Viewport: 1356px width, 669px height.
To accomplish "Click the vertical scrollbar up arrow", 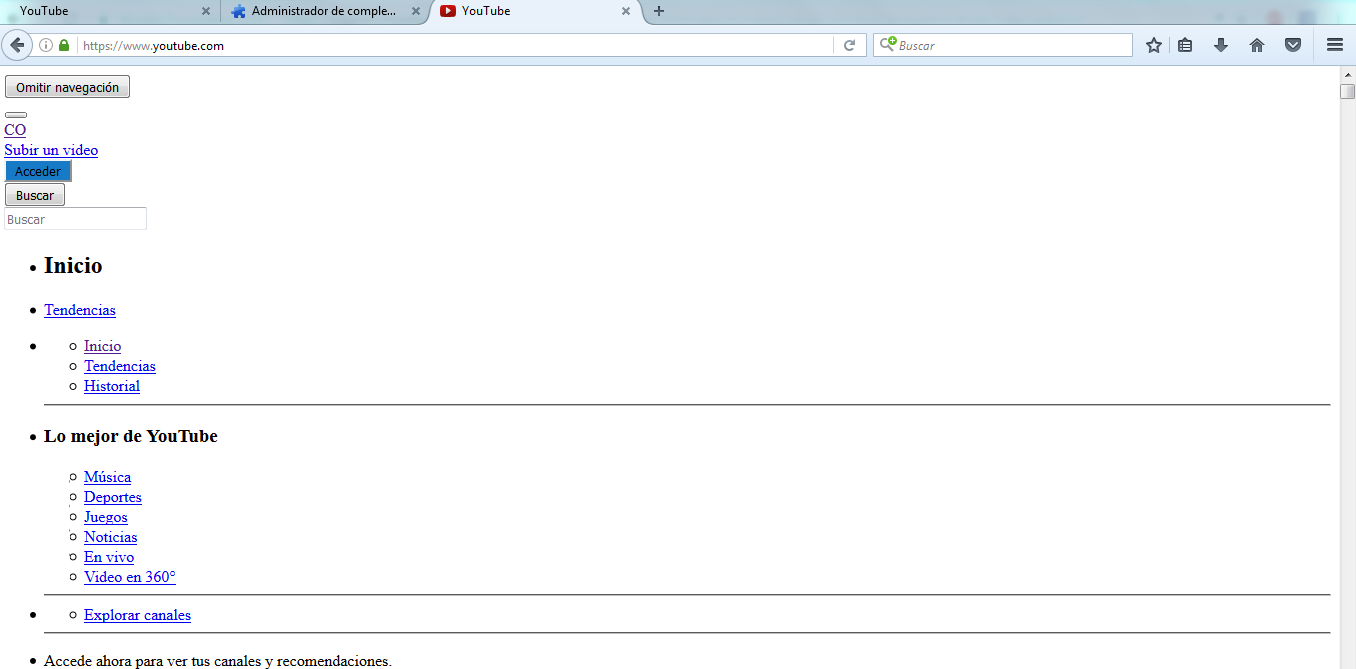I will pos(1348,75).
